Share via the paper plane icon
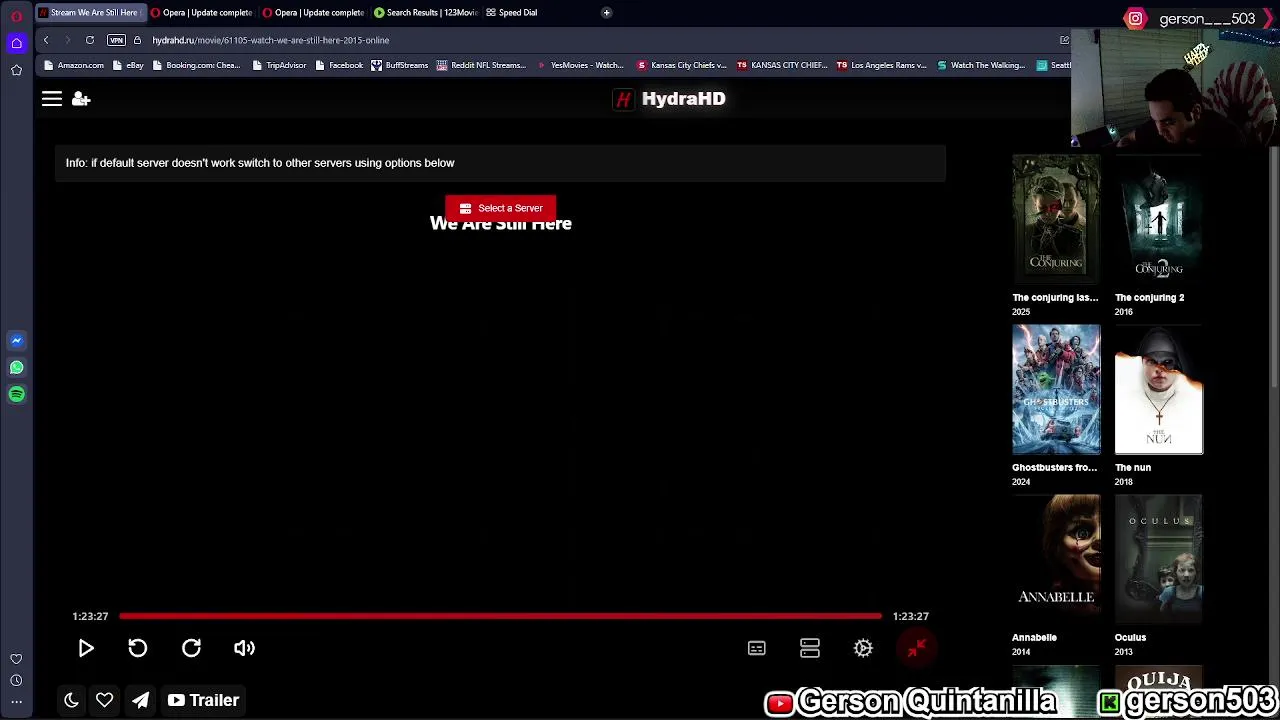This screenshot has height=720, width=1280. (x=140, y=700)
